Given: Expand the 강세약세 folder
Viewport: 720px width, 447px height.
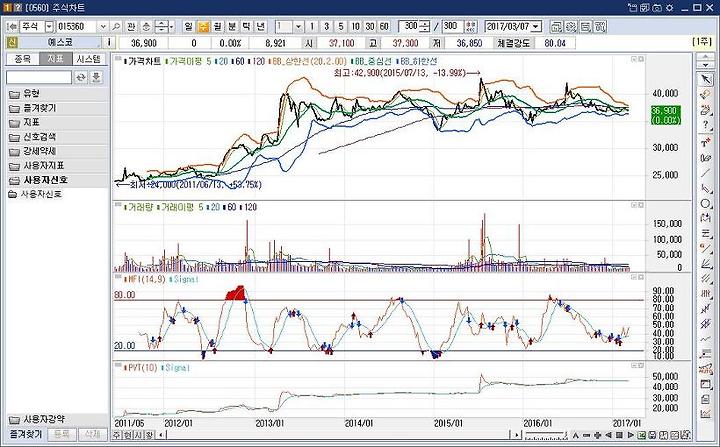Looking at the screenshot, I should click(x=57, y=151).
